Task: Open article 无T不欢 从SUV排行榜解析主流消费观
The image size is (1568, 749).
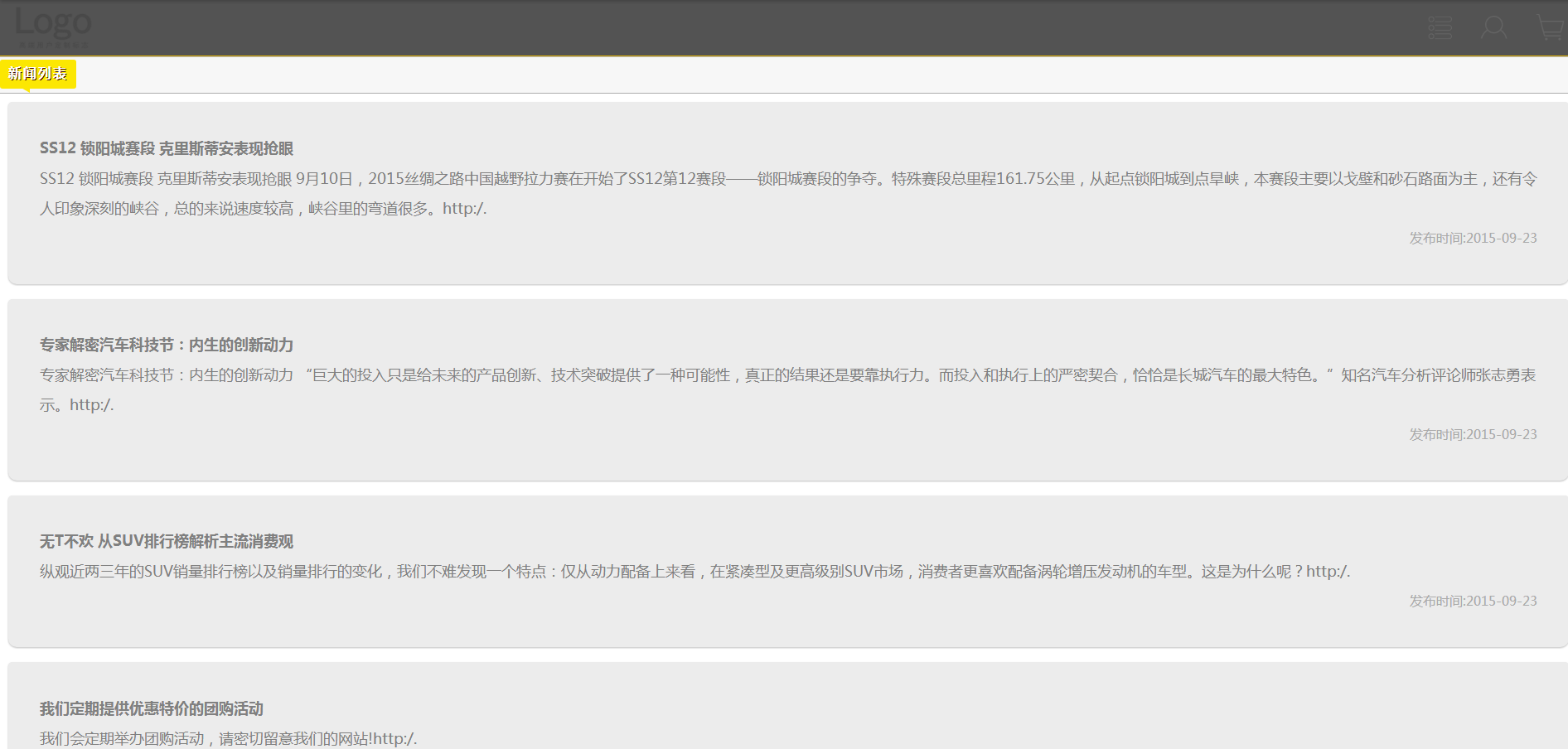Action: [x=167, y=541]
